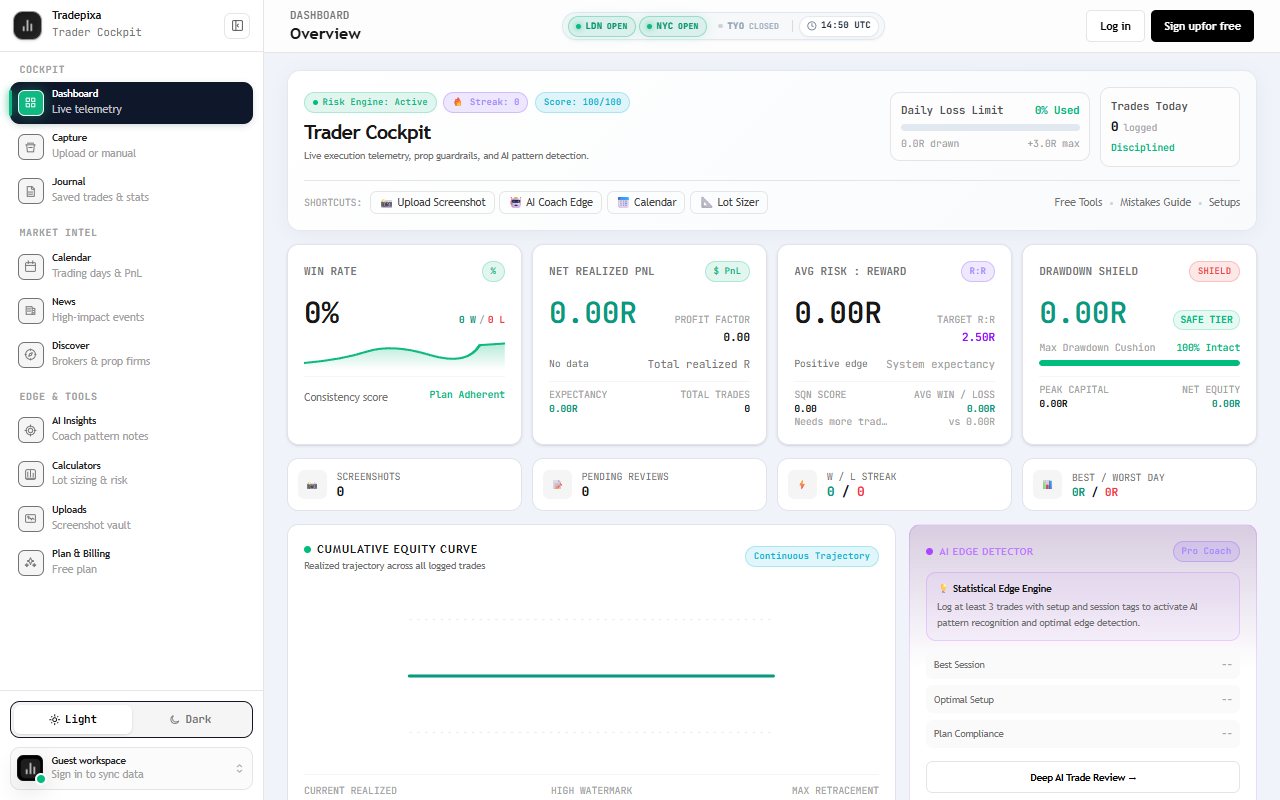Viewport: 1280px width, 800px height.
Task: Open the Mistakes Guide link
Action: pos(1155,202)
